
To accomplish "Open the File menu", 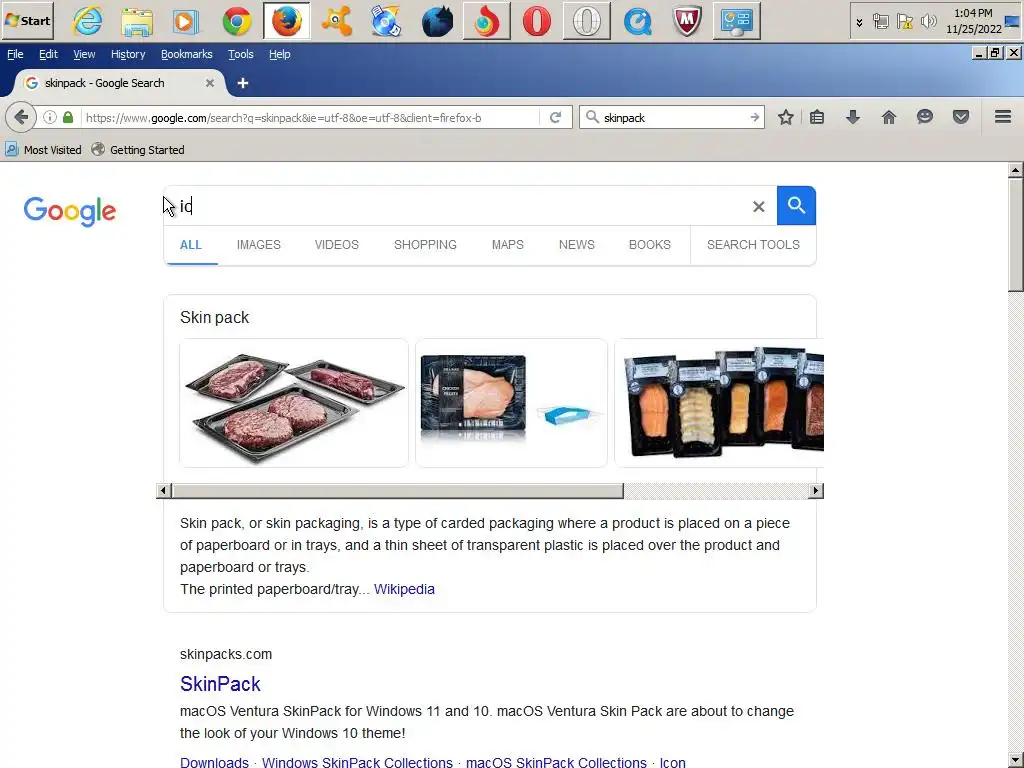I will pos(15,54).
